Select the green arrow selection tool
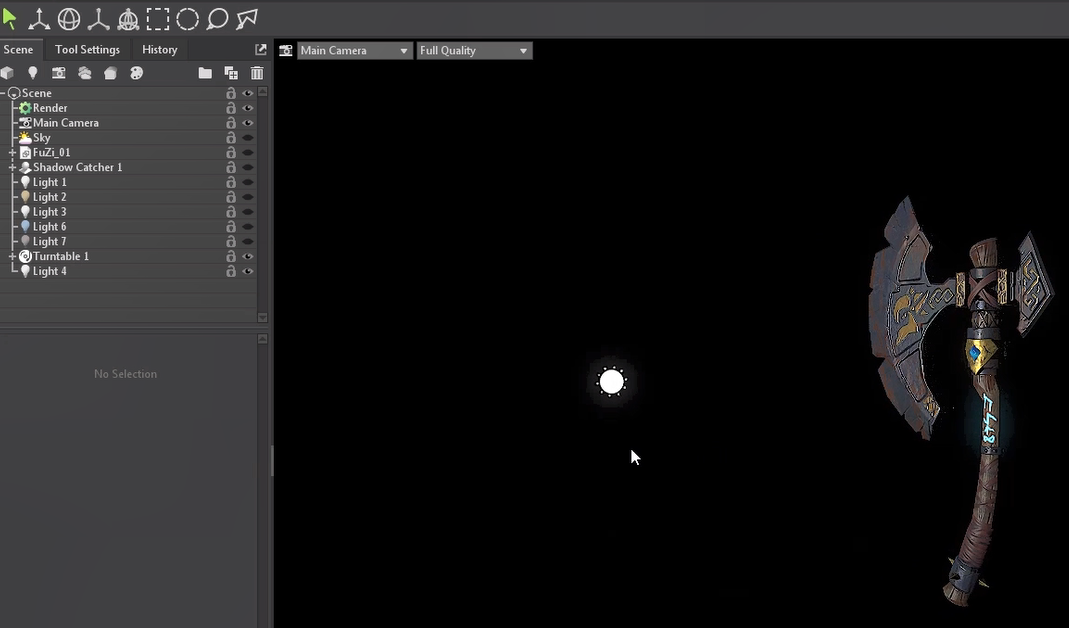Image resolution: width=1069 pixels, height=628 pixels. click(x=10, y=18)
